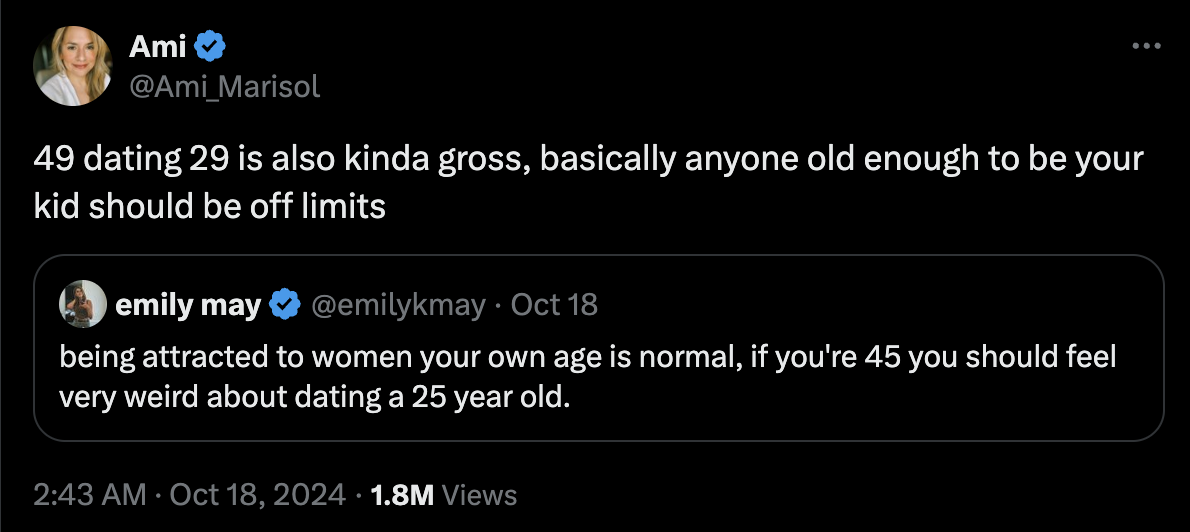Open the three-dot more options menu
The height and width of the screenshot is (532, 1190).
point(1146,46)
